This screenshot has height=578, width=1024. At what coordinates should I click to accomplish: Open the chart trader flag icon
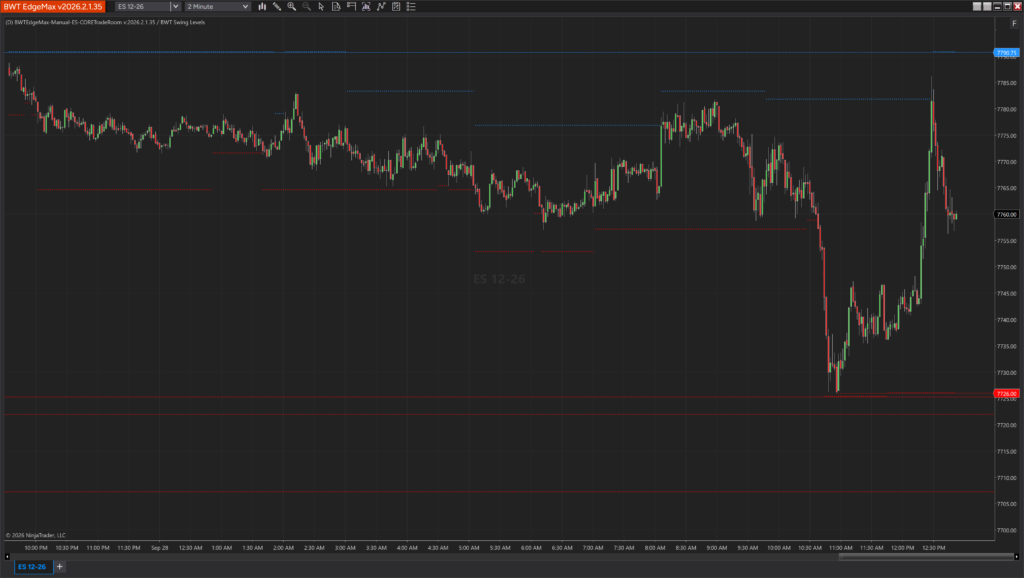pyautogui.click(x=351, y=7)
